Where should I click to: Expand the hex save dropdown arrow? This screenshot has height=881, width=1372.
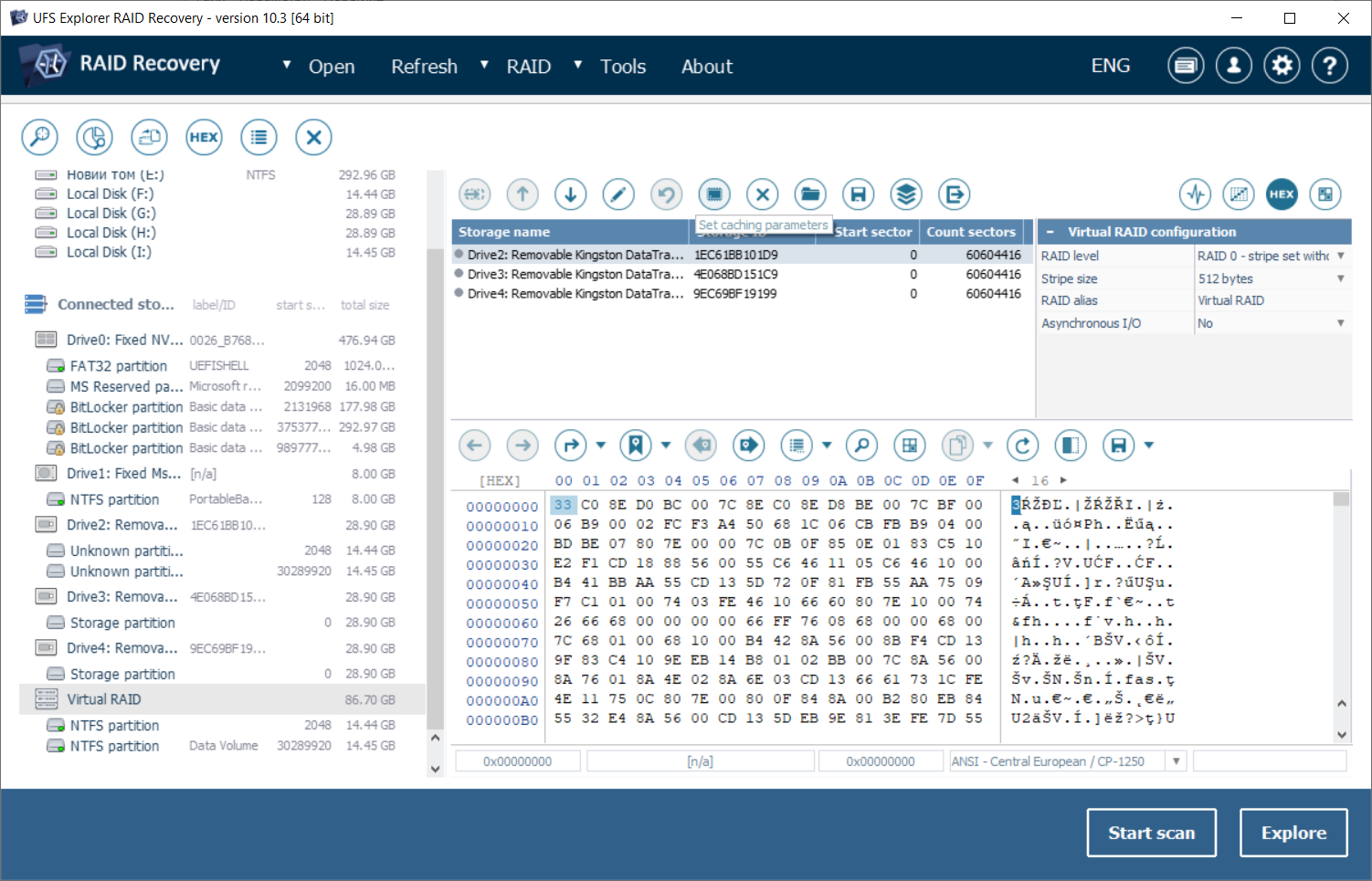pyautogui.click(x=1149, y=446)
